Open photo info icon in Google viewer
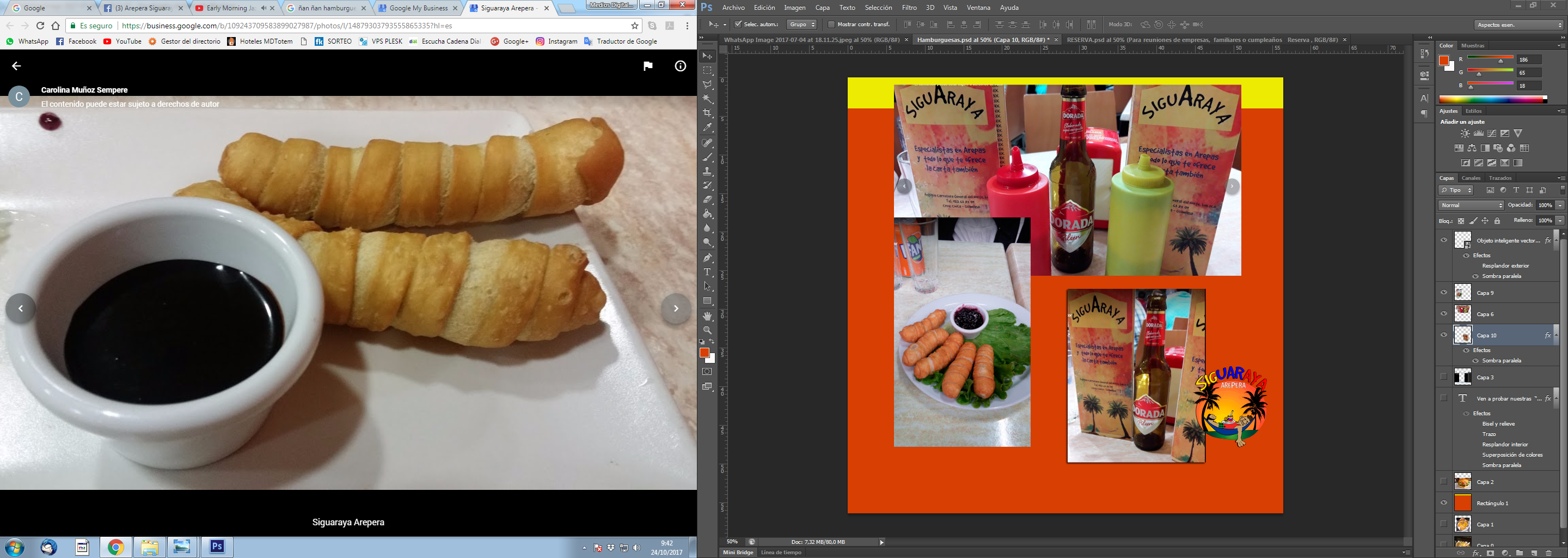1568x558 pixels. point(680,66)
